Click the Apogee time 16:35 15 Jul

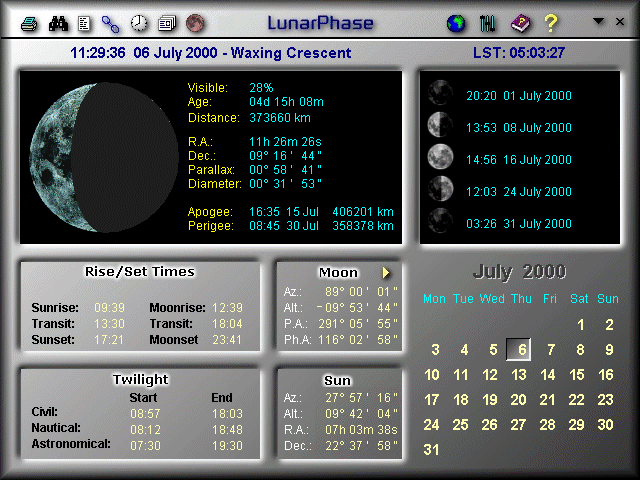[x=284, y=212]
